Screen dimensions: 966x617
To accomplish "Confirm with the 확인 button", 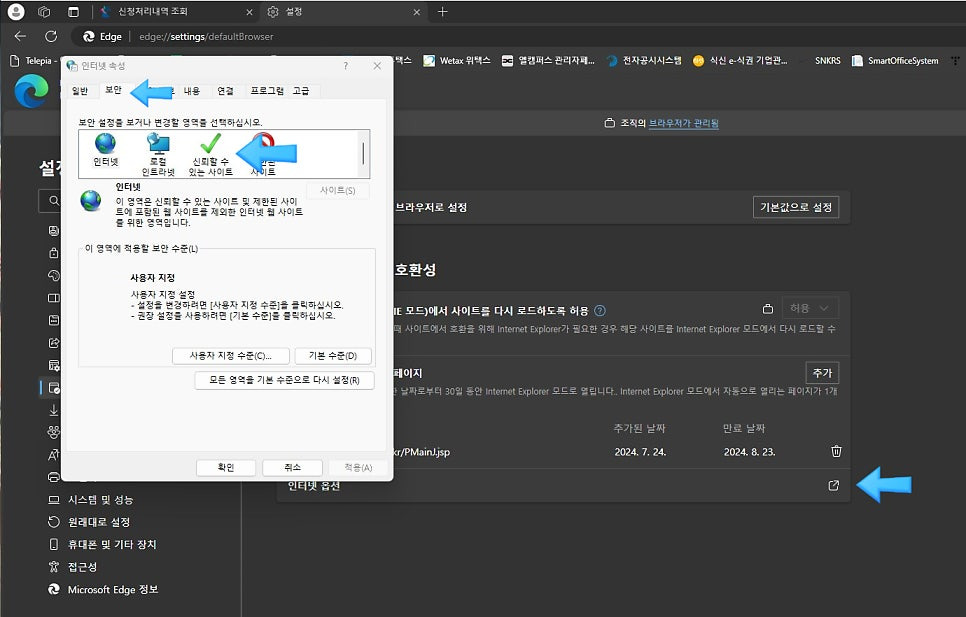I will (x=225, y=467).
